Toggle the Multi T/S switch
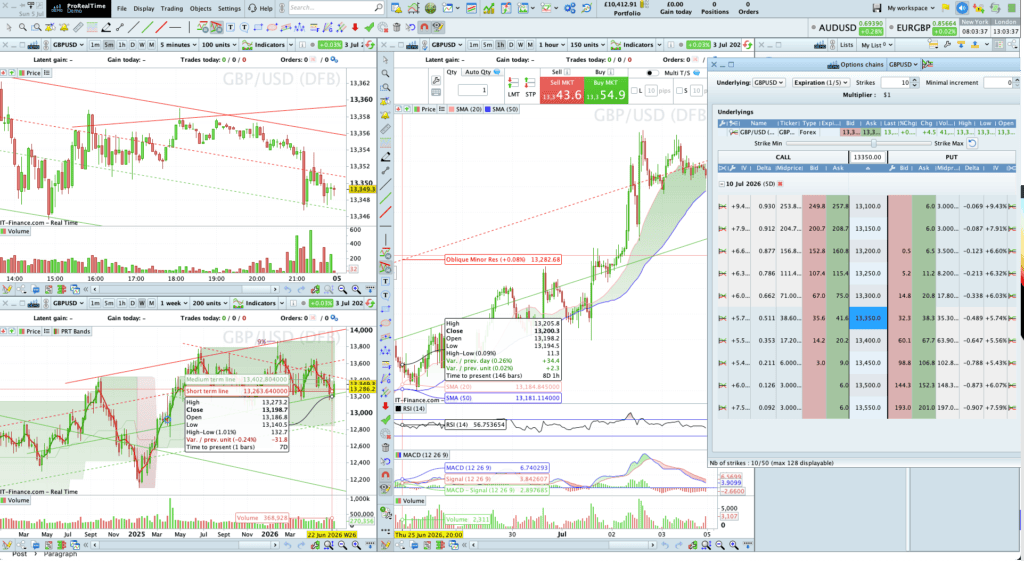 tap(652, 72)
